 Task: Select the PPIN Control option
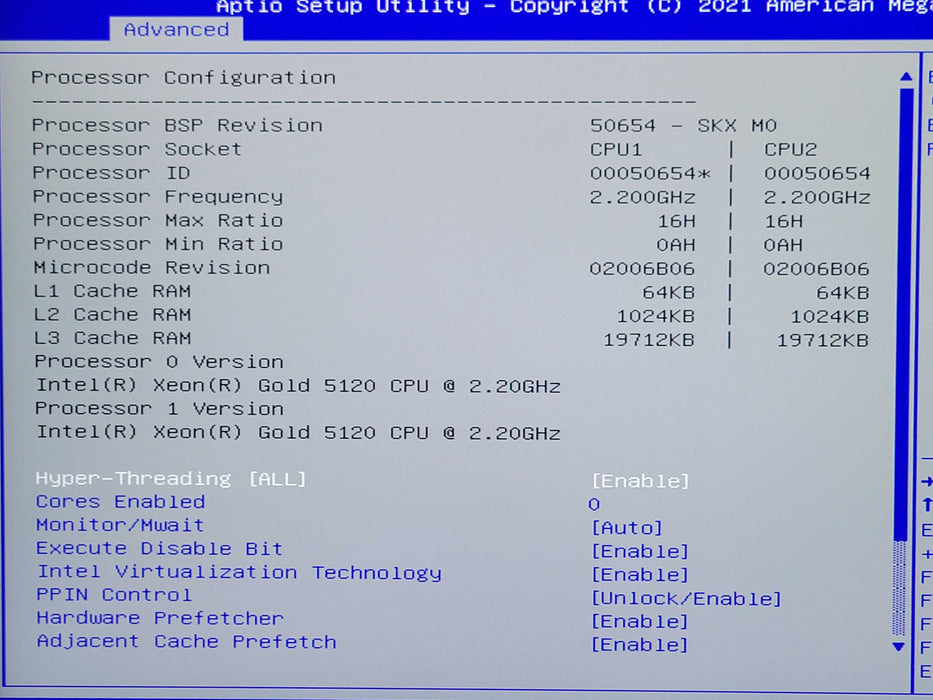click(x=114, y=595)
